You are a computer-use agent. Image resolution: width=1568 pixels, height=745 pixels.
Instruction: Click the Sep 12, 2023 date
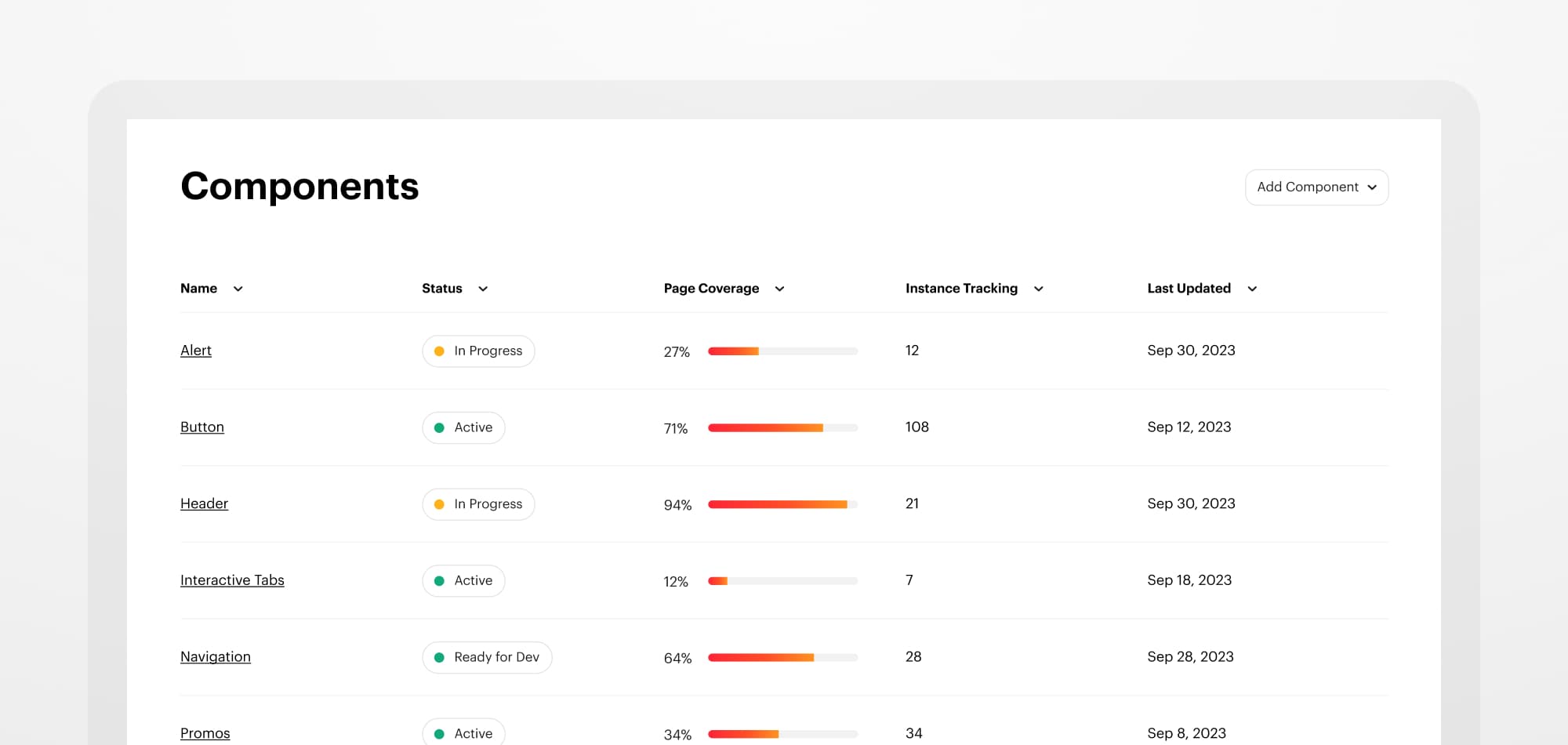click(1189, 427)
